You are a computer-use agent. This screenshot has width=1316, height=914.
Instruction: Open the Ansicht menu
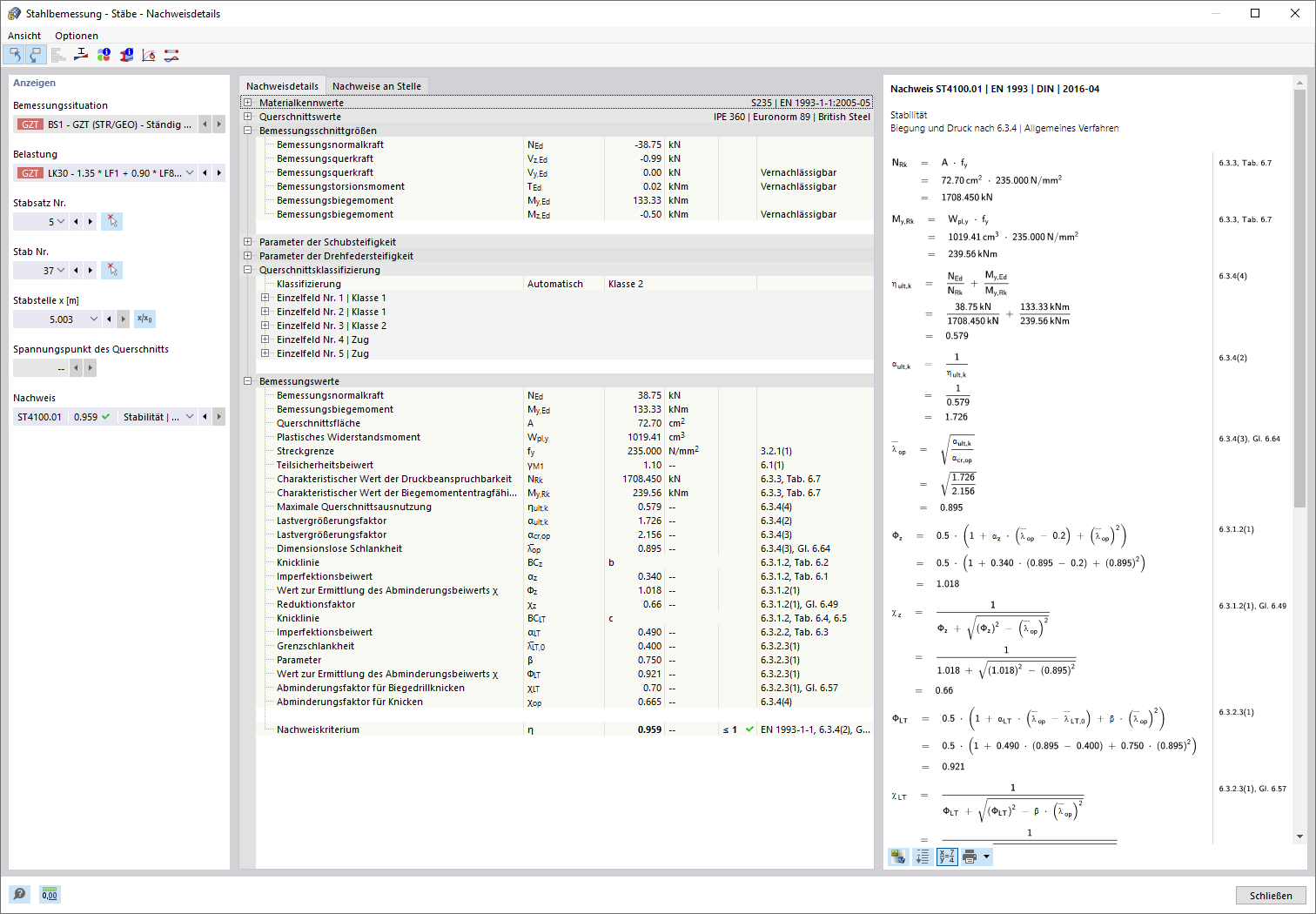(24, 36)
